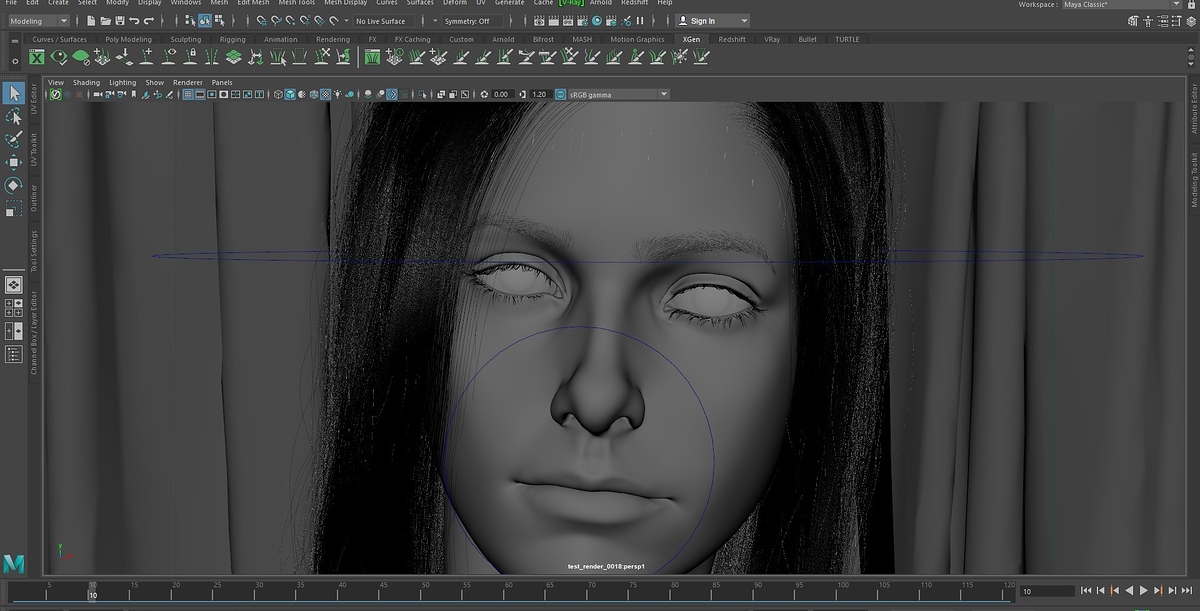Screen dimensions: 1200x611
Task: Go to start of playback range
Action: 1086,591
